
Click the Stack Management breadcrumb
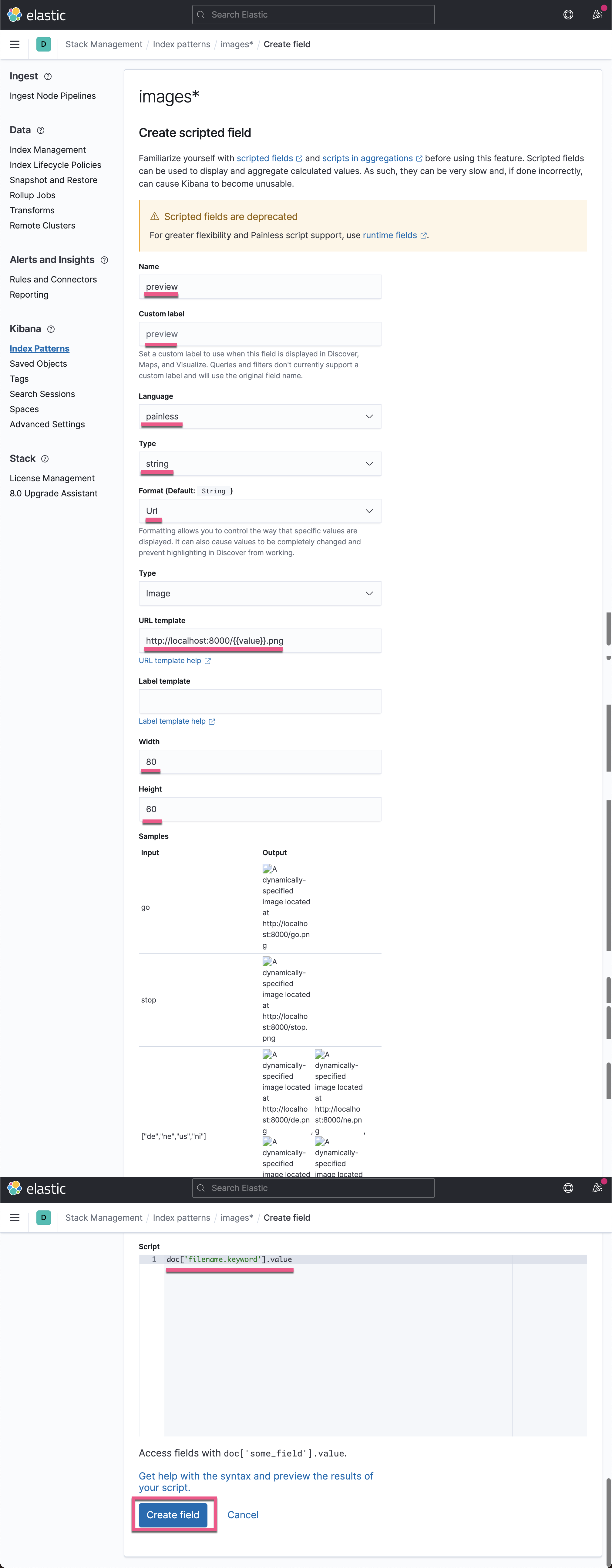[x=103, y=44]
